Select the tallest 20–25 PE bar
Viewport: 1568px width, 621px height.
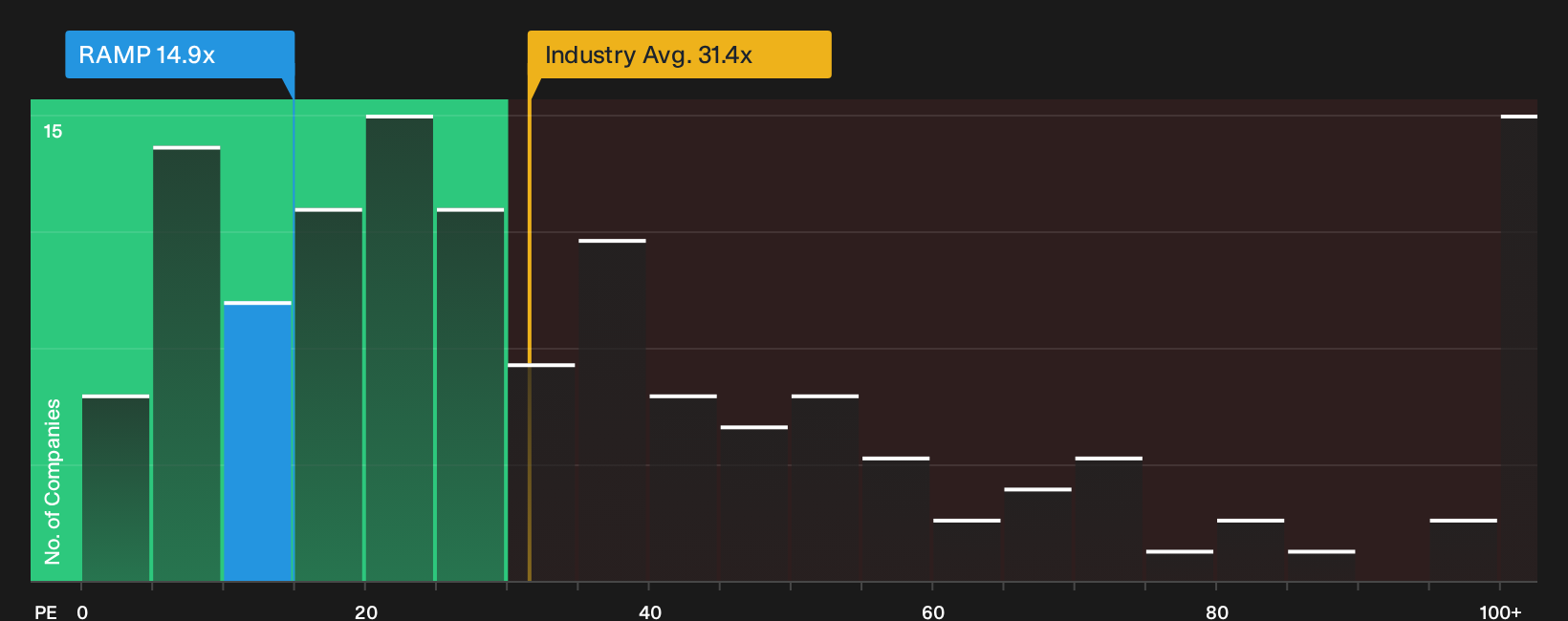click(x=400, y=348)
